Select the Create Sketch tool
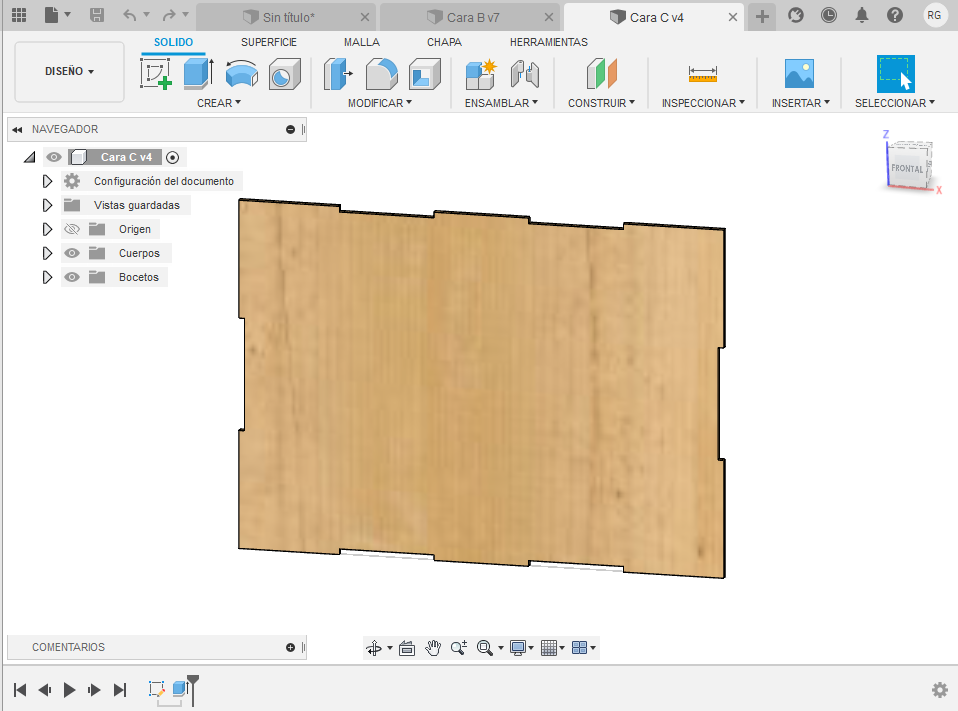The height and width of the screenshot is (711, 958). (x=156, y=75)
